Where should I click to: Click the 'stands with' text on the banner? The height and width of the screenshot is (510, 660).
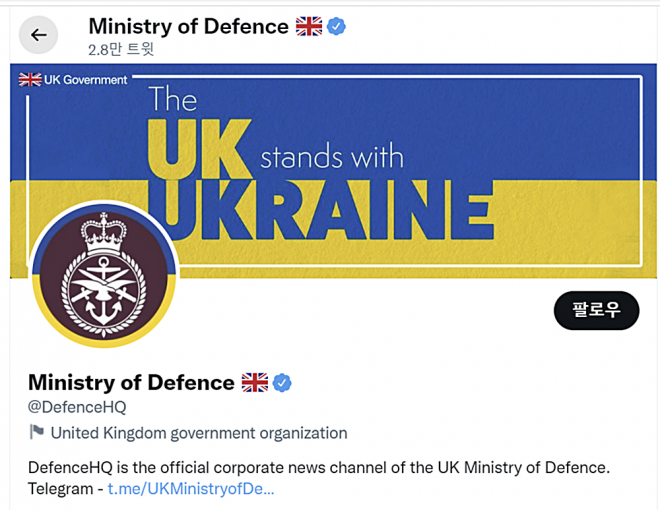click(331, 157)
